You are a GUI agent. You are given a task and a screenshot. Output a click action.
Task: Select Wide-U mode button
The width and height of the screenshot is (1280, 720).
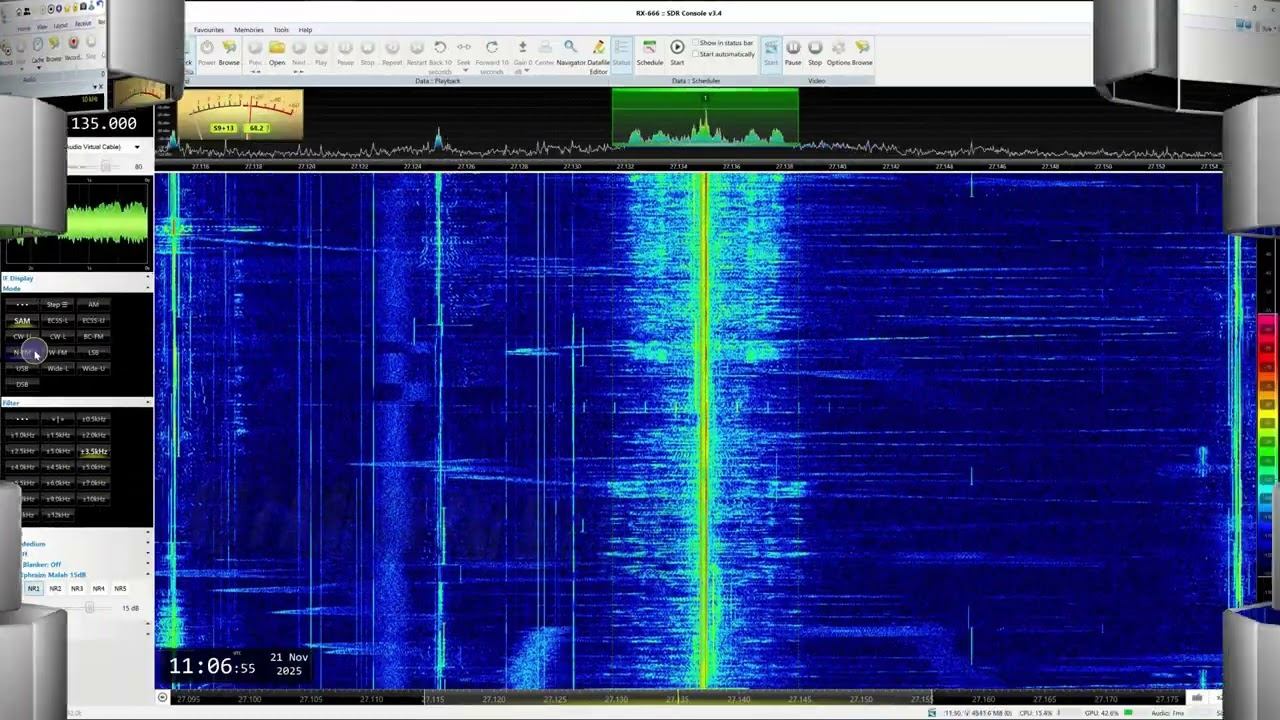(x=93, y=369)
